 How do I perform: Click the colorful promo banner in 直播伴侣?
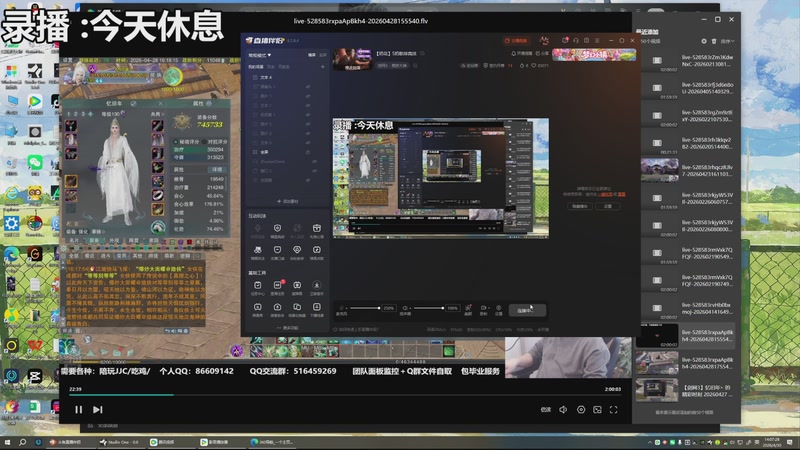pos(594,55)
